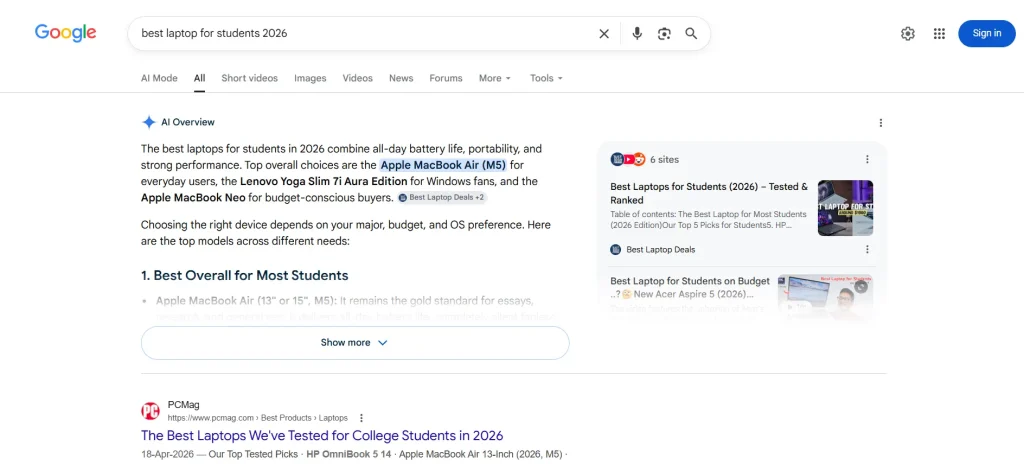Open three-dot menu beside Best Laptop Deals source

(x=867, y=250)
